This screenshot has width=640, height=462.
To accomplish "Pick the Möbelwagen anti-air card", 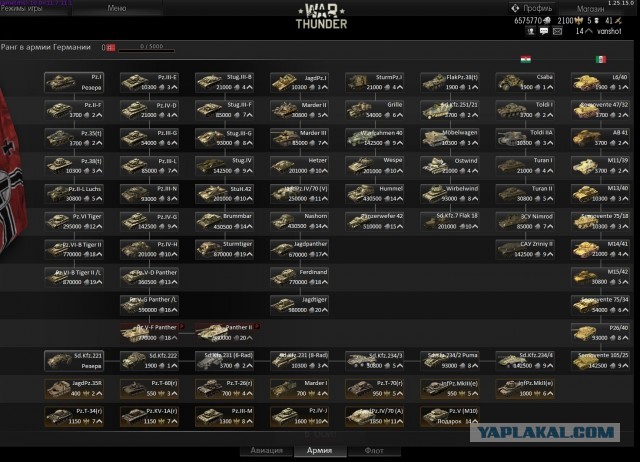I will tap(449, 138).
